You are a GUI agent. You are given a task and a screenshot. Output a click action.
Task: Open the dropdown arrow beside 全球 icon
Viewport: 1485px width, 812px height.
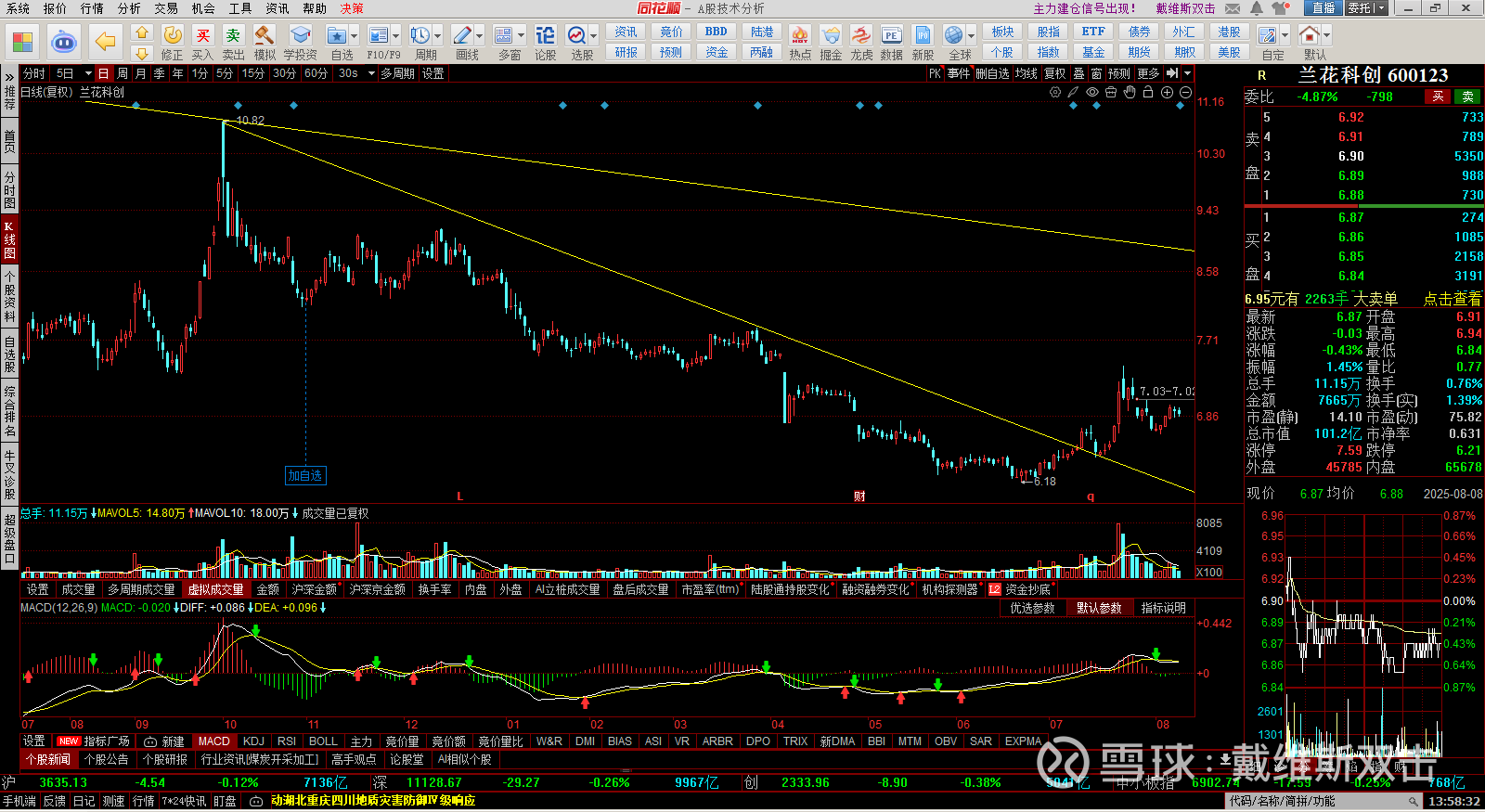point(971,36)
